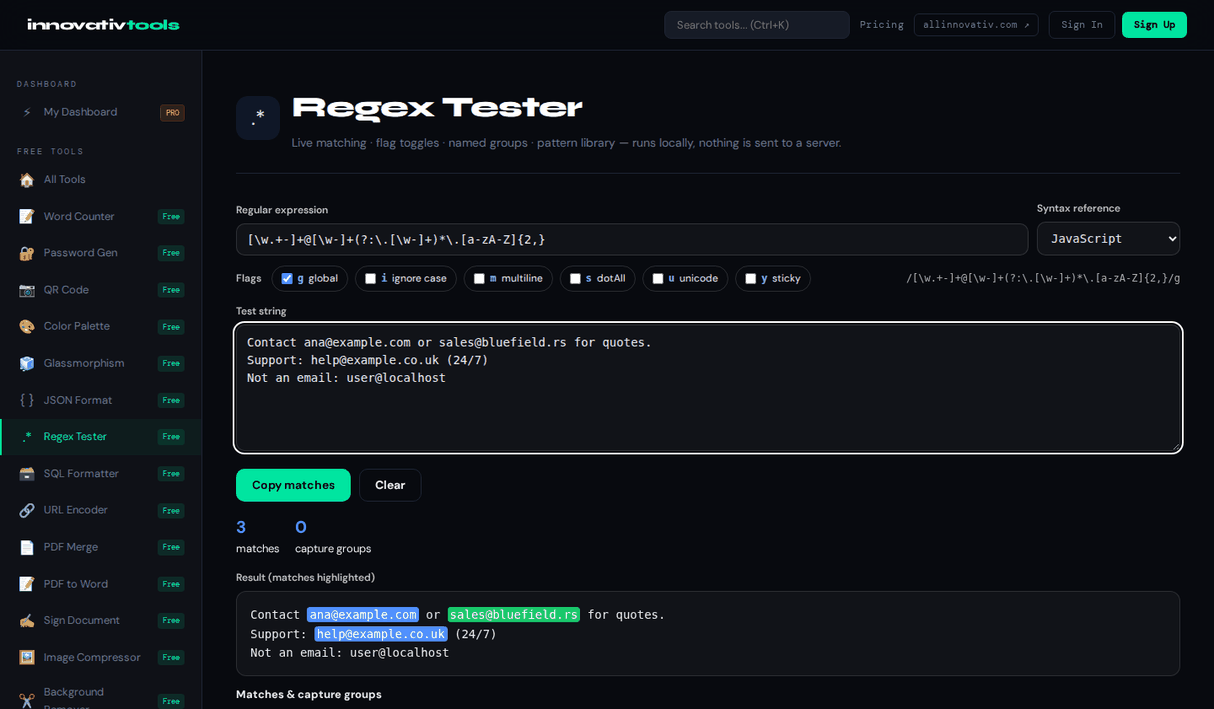This screenshot has height=709, width=1214.
Task: Click the Clear button
Action: pyautogui.click(x=390, y=485)
